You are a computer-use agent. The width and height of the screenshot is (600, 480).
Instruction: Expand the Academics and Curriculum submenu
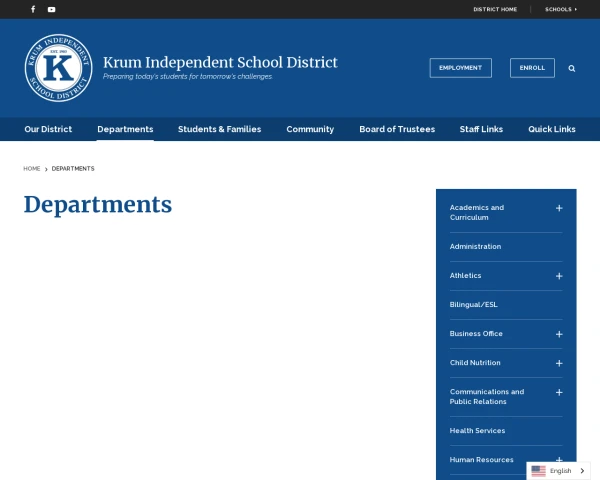click(559, 208)
